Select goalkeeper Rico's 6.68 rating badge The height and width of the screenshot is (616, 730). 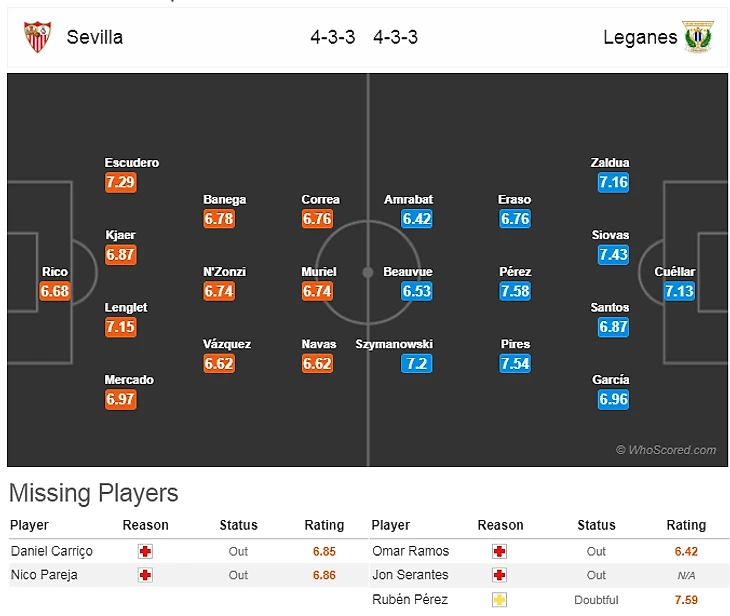[x=55, y=291]
